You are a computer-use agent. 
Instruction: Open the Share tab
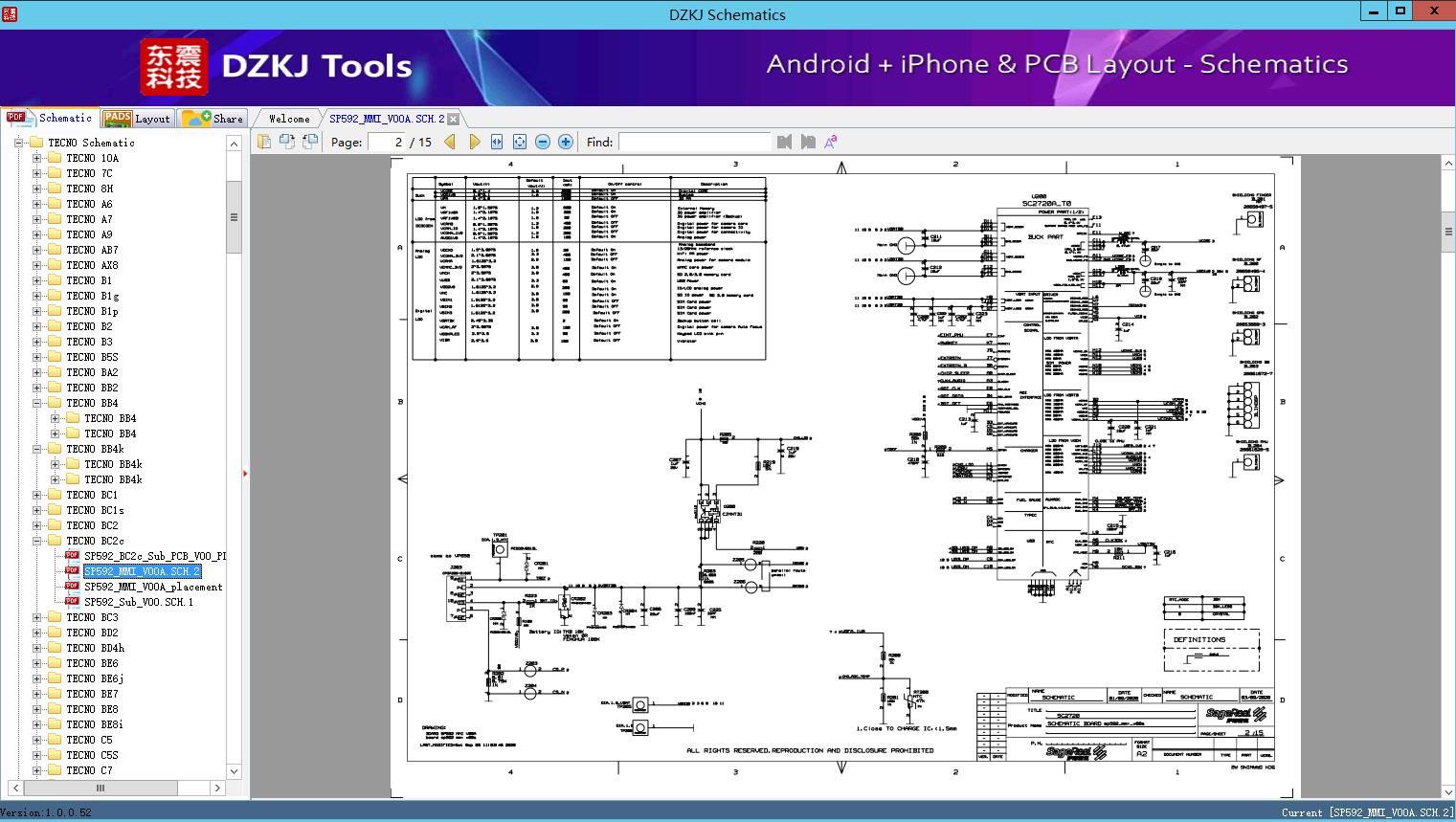pos(213,119)
